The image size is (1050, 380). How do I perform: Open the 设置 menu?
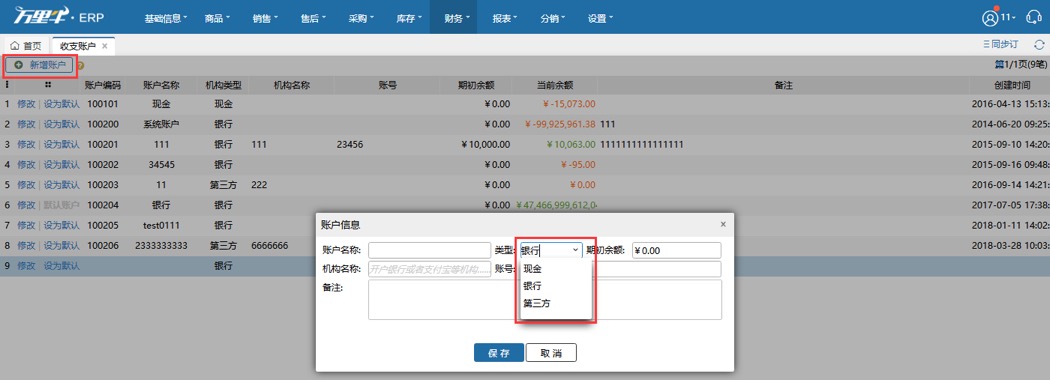tap(600, 18)
